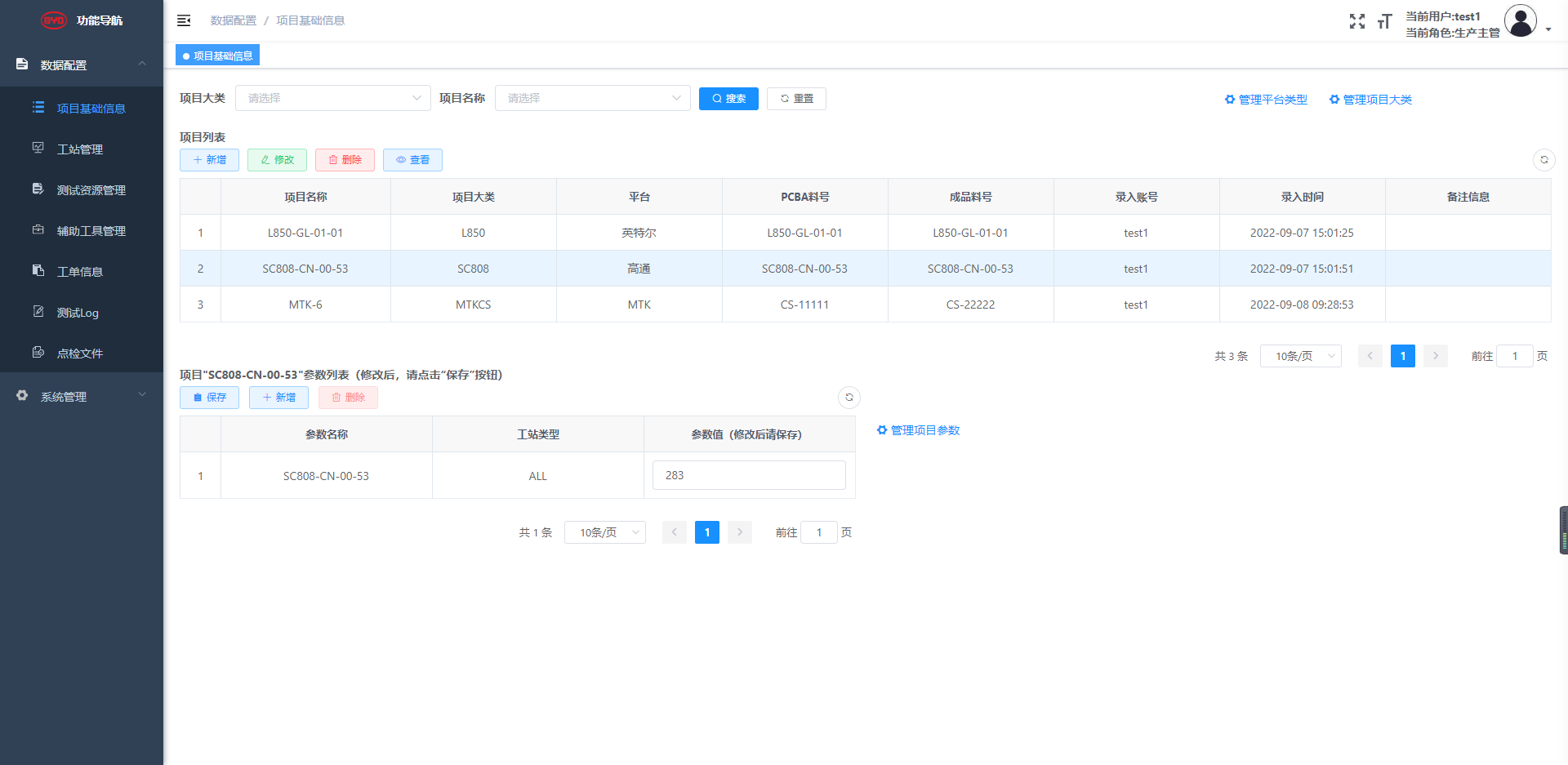Select the 项目基础信息 tab
Viewport: 1568px width, 765px height.
(217, 56)
